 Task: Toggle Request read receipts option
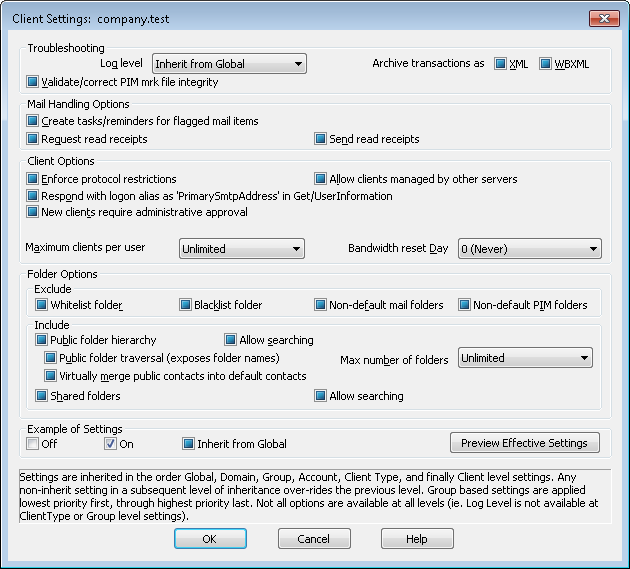(x=33, y=139)
